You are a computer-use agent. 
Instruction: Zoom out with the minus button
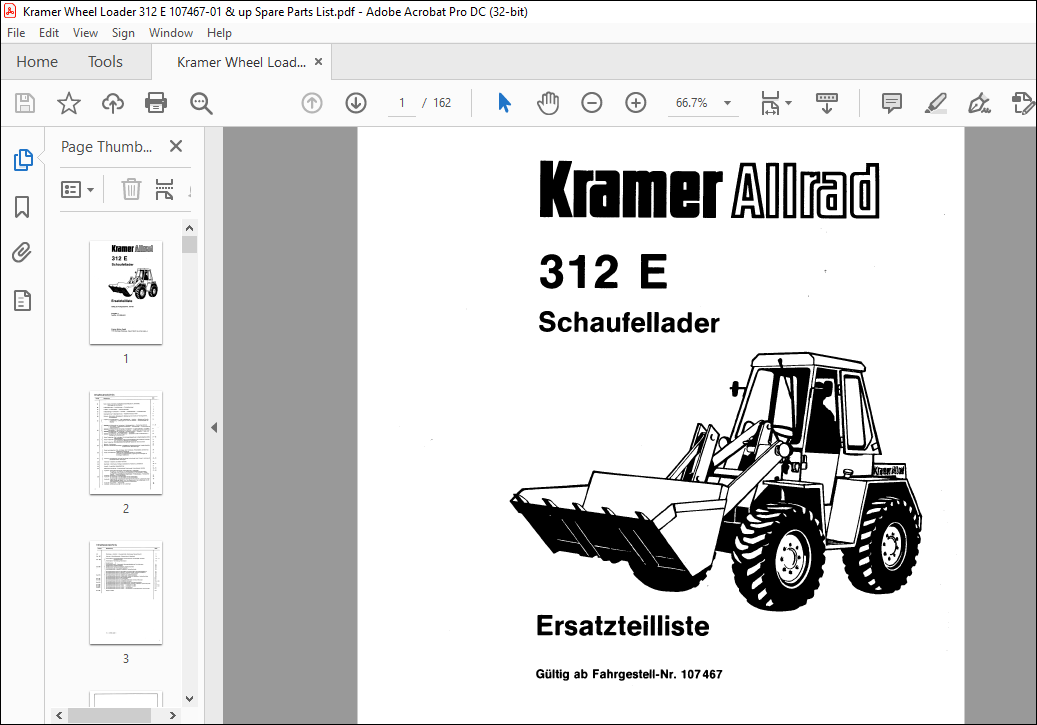coord(592,103)
